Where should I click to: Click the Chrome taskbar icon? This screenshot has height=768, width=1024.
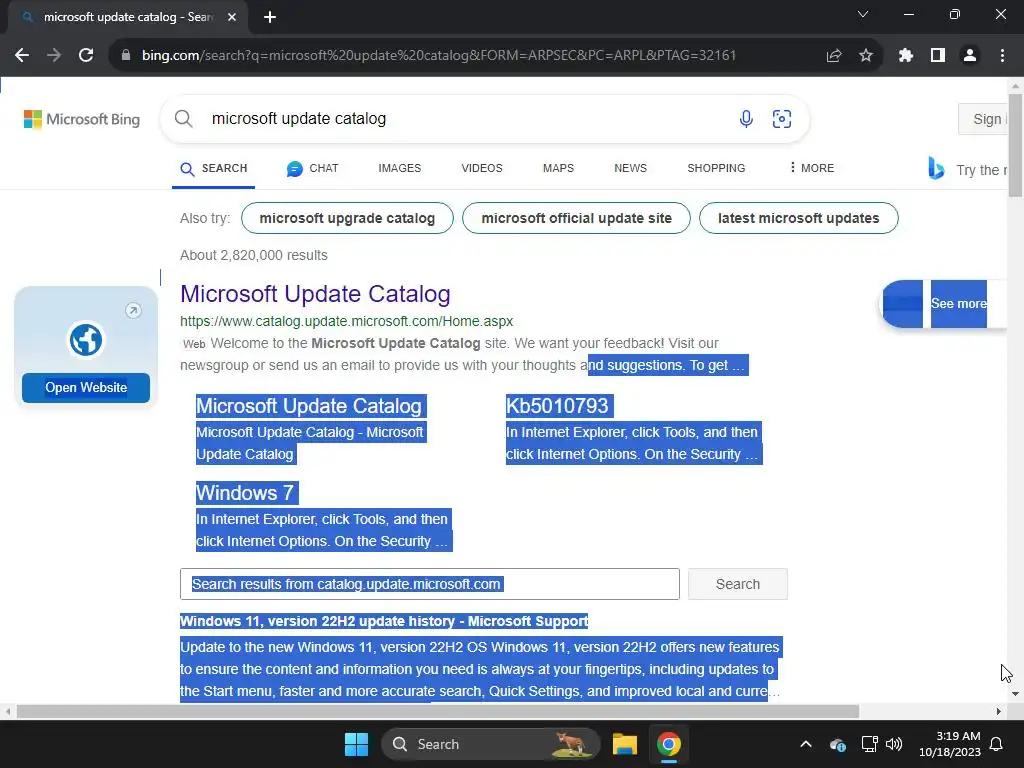coord(669,744)
